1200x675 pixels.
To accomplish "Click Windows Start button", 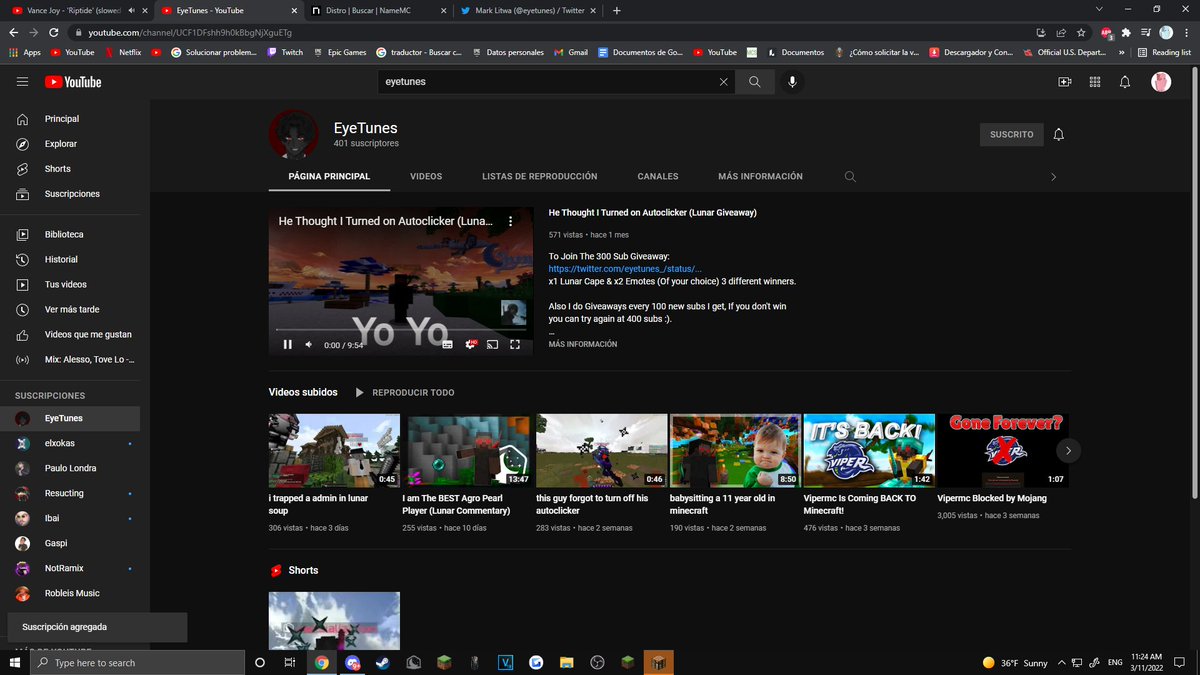I will point(15,662).
